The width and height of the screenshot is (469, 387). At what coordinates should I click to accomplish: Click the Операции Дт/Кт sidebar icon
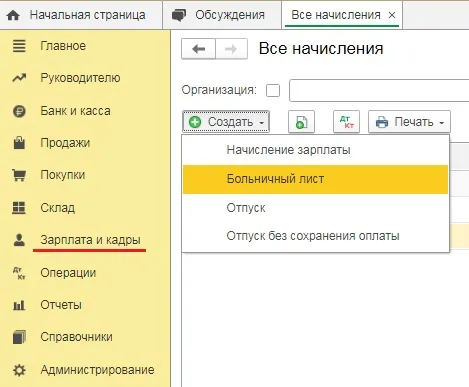(19, 273)
